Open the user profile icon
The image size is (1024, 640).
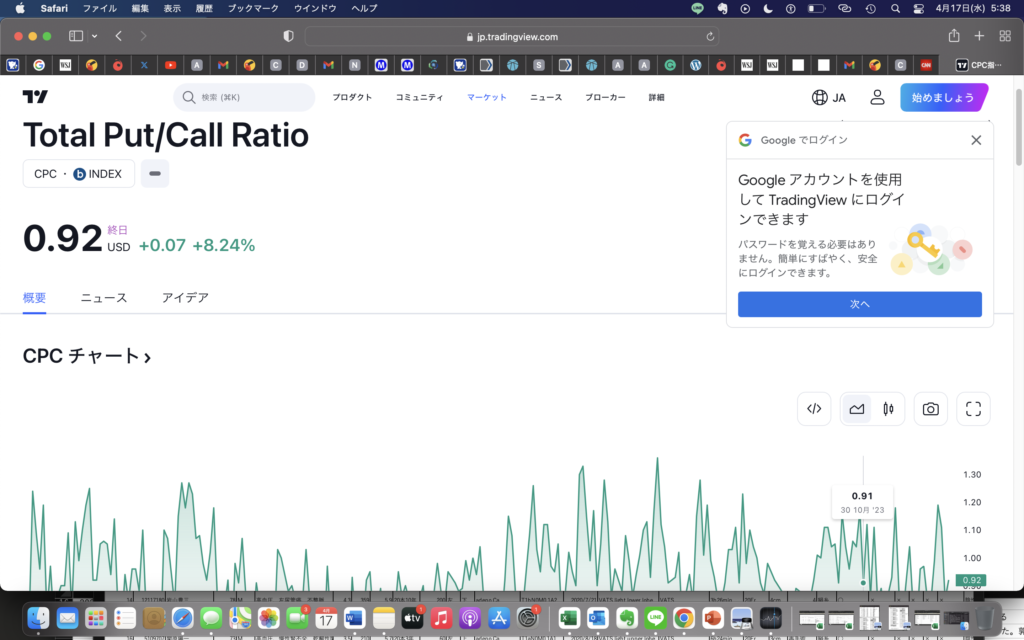[877, 97]
